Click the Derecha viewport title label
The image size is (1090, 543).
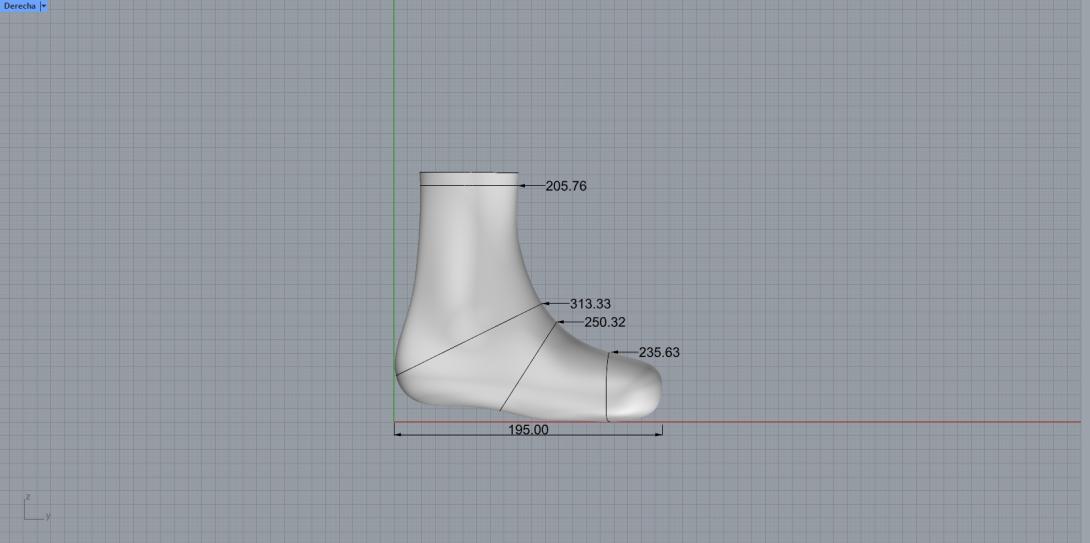[19, 6]
